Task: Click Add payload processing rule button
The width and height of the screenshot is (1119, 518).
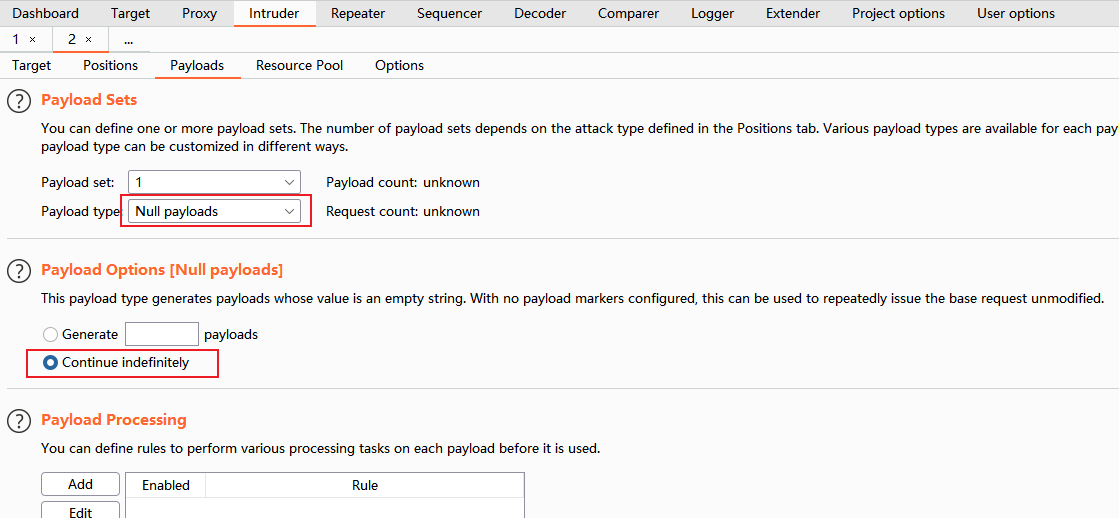Action: (81, 484)
